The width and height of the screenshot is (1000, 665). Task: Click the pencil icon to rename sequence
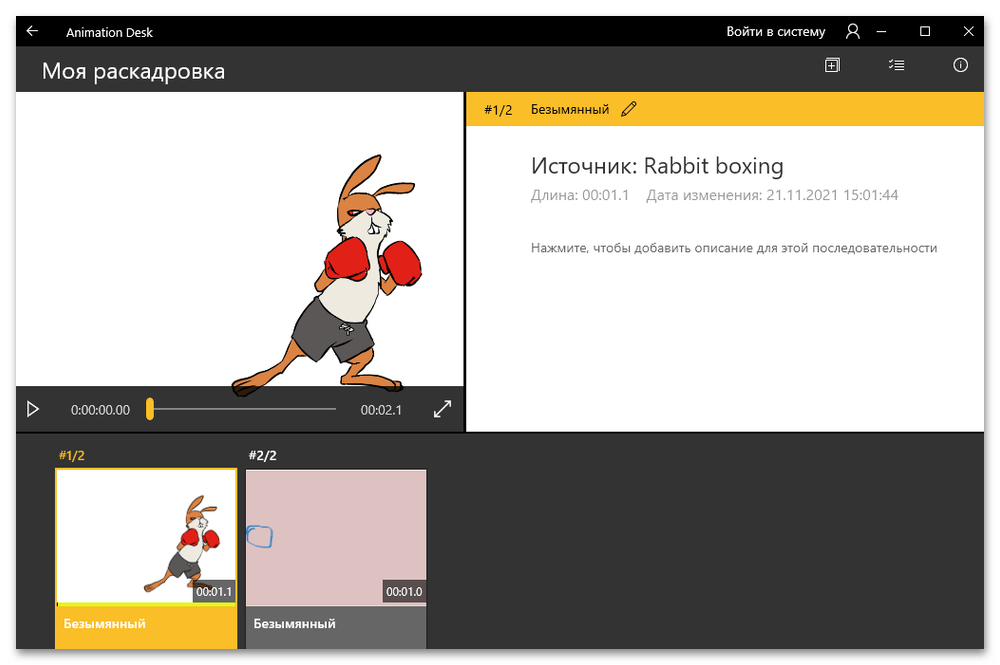click(x=628, y=109)
